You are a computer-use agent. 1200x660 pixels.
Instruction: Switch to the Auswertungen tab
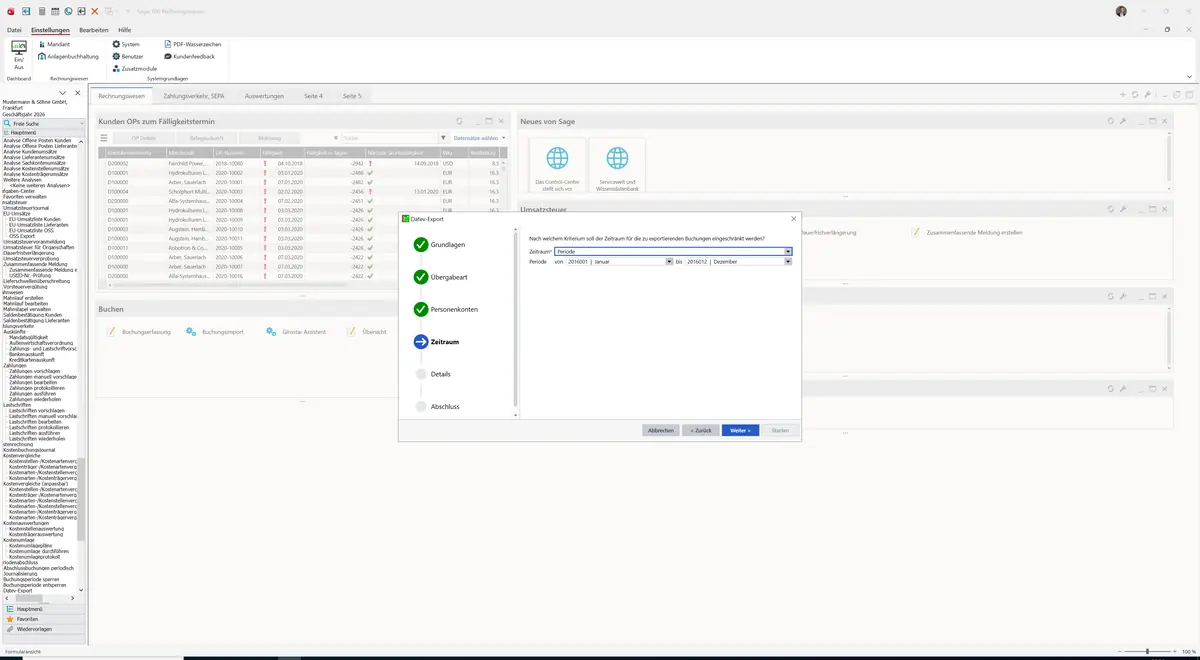264,96
